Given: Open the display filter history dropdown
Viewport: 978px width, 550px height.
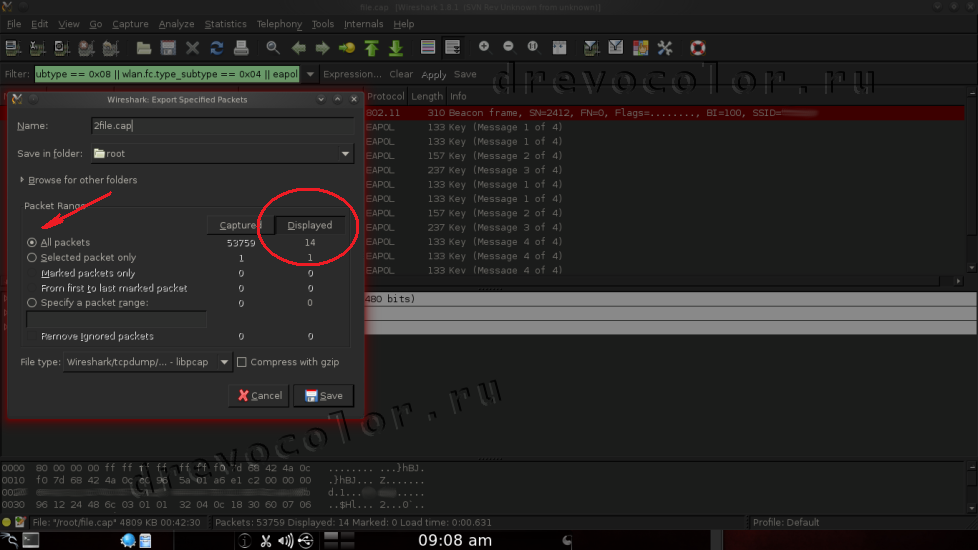Looking at the screenshot, I should click(310, 74).
